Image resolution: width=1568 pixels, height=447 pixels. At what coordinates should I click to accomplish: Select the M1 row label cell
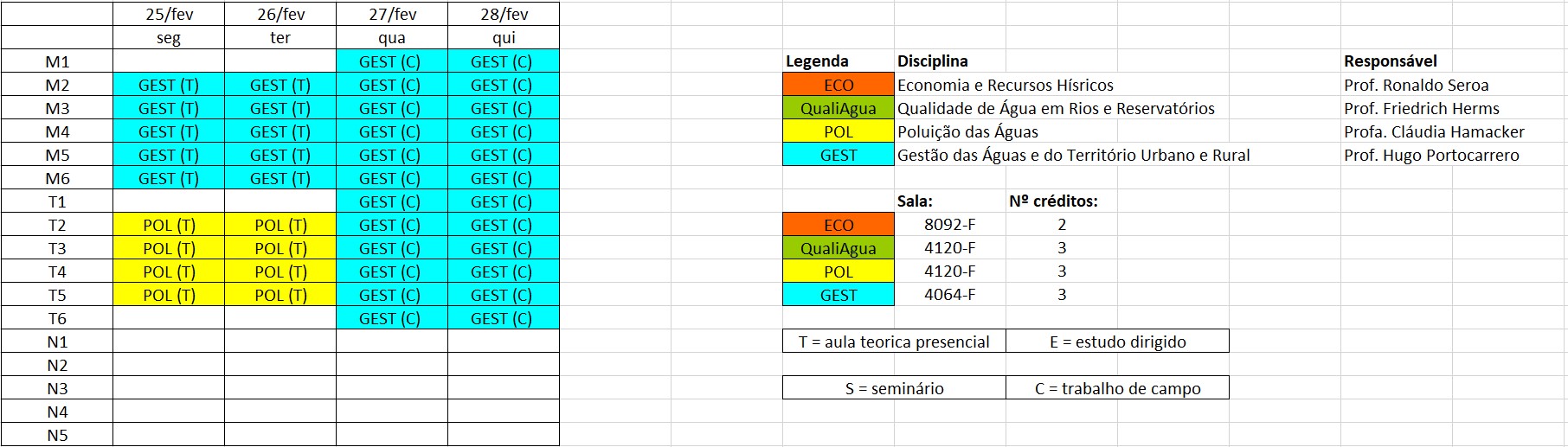coord(57,61)
